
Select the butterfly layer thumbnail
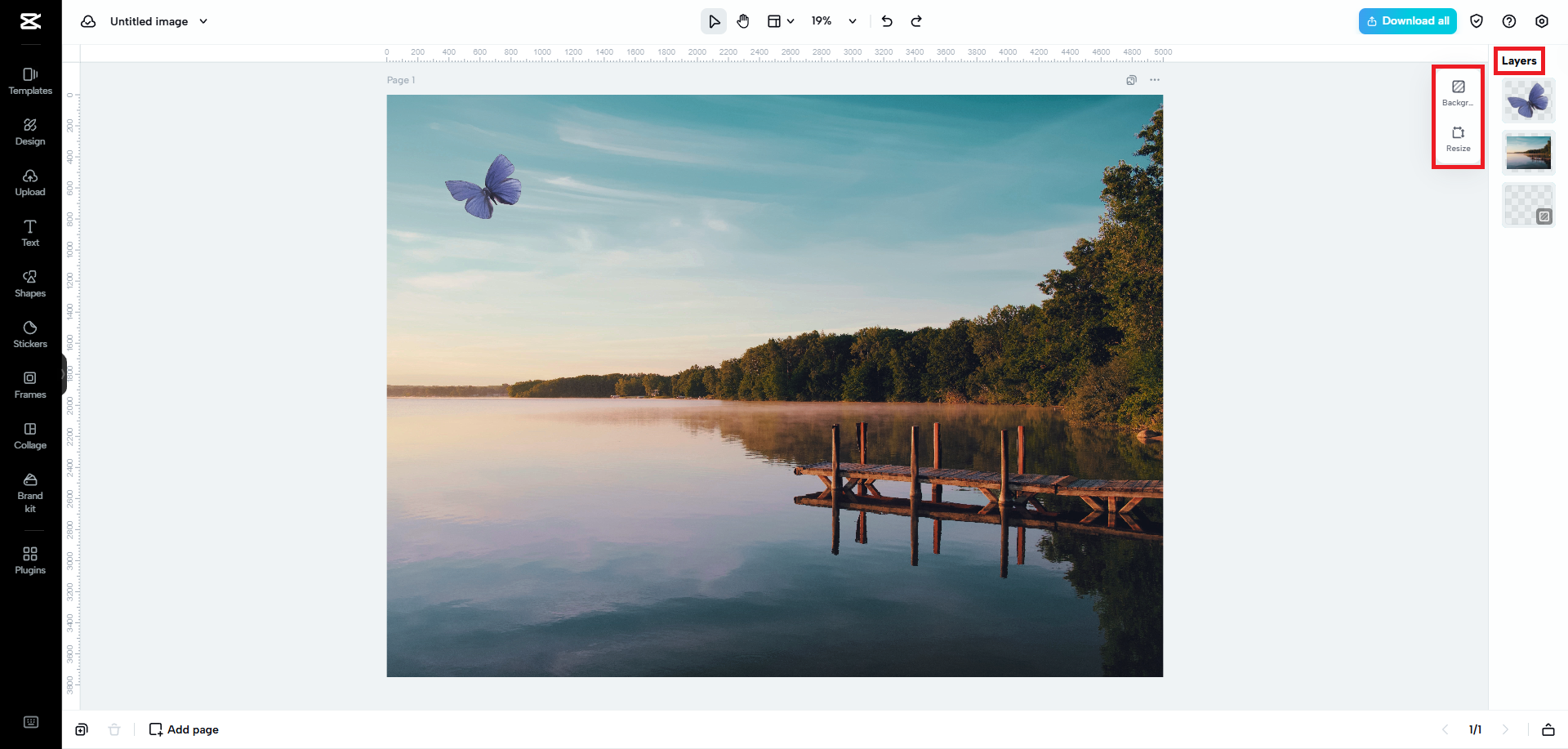click(1528, 100)
